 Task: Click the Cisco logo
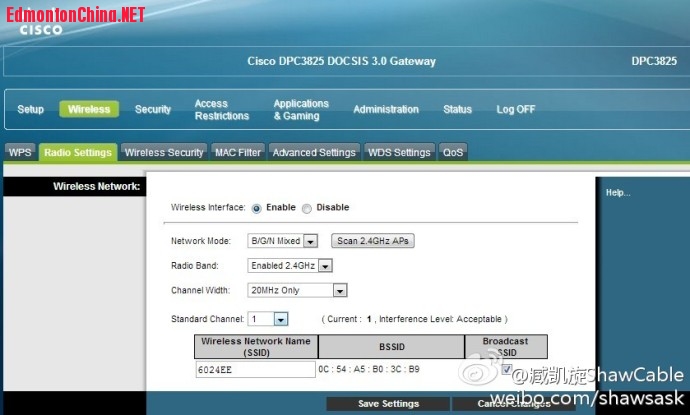tap(40, 30)
